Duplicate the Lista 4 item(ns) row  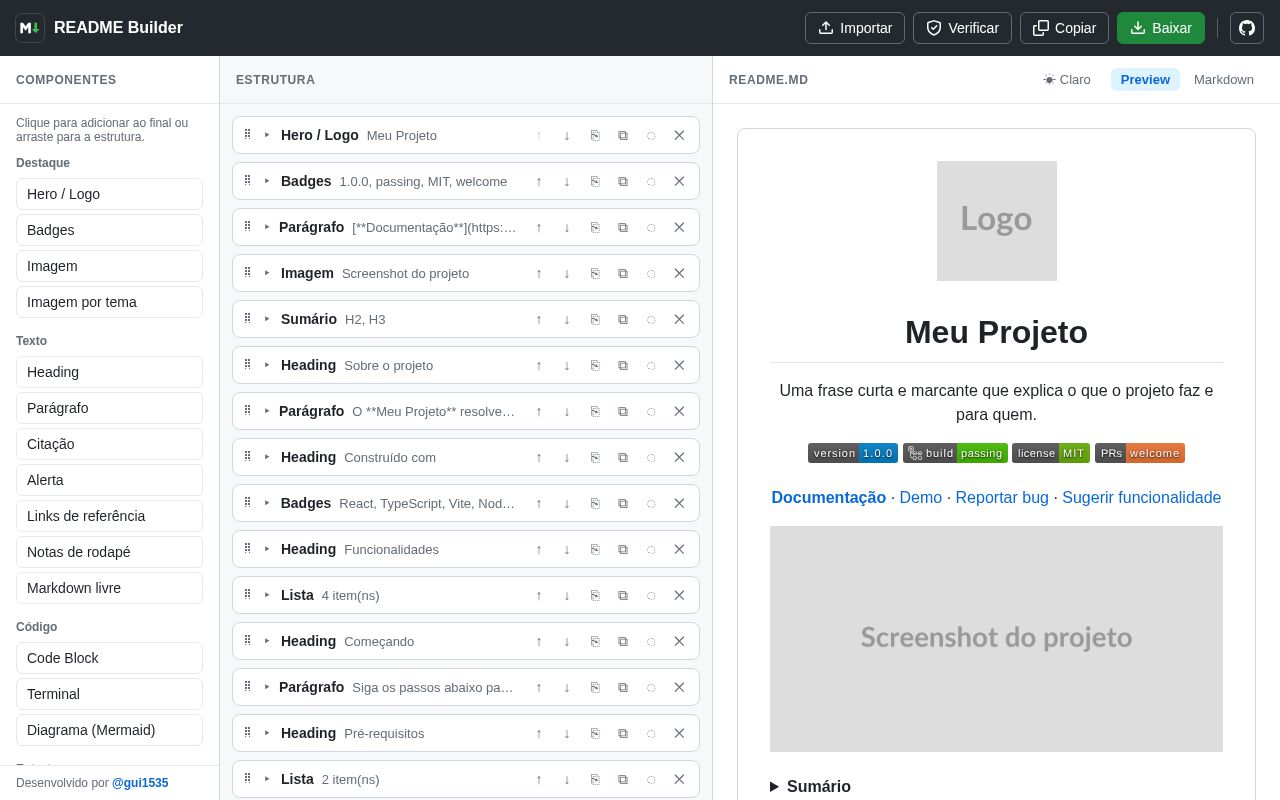tap(623, 595)
